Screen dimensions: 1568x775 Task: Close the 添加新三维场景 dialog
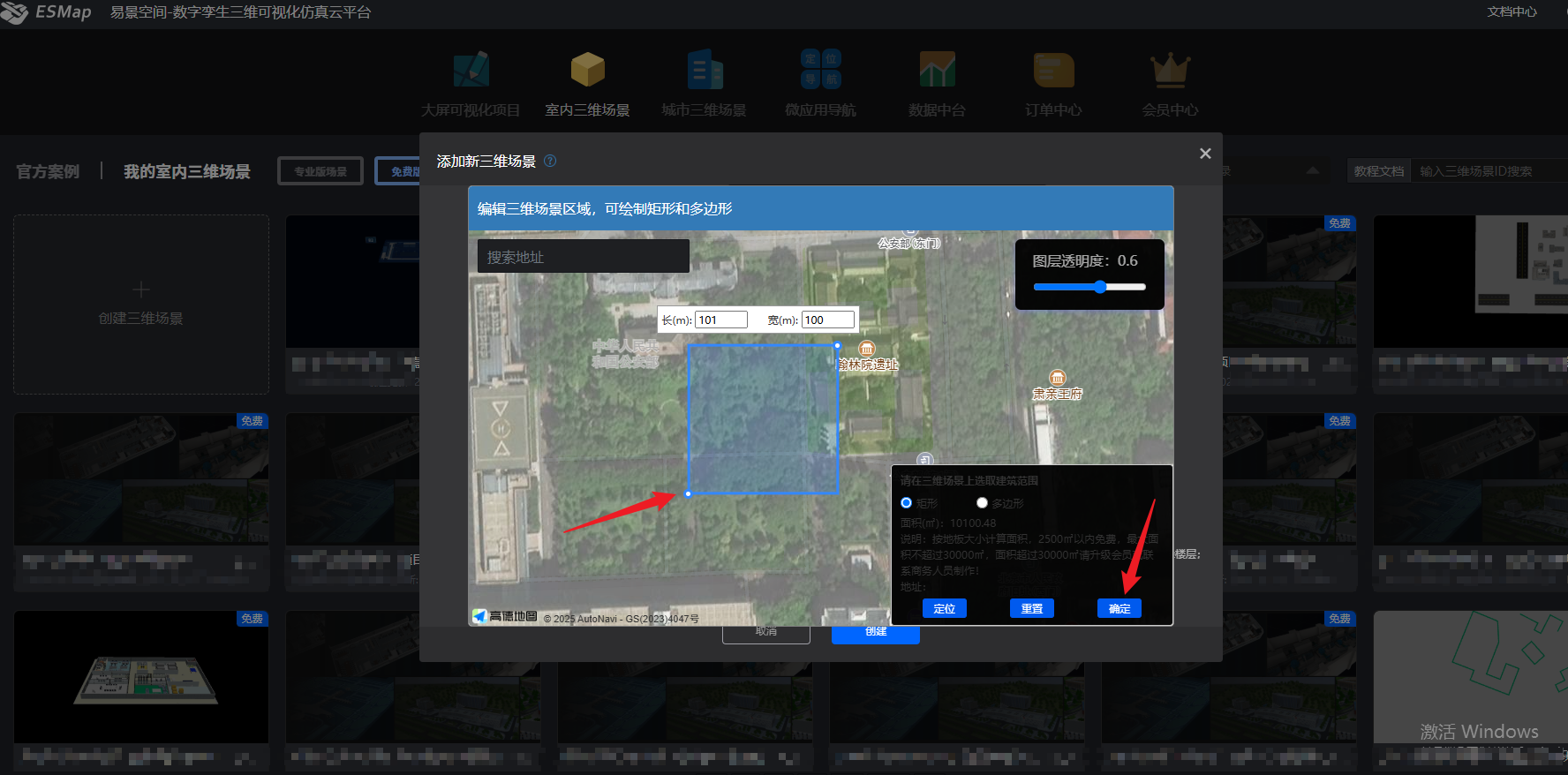pos(1205,154)
